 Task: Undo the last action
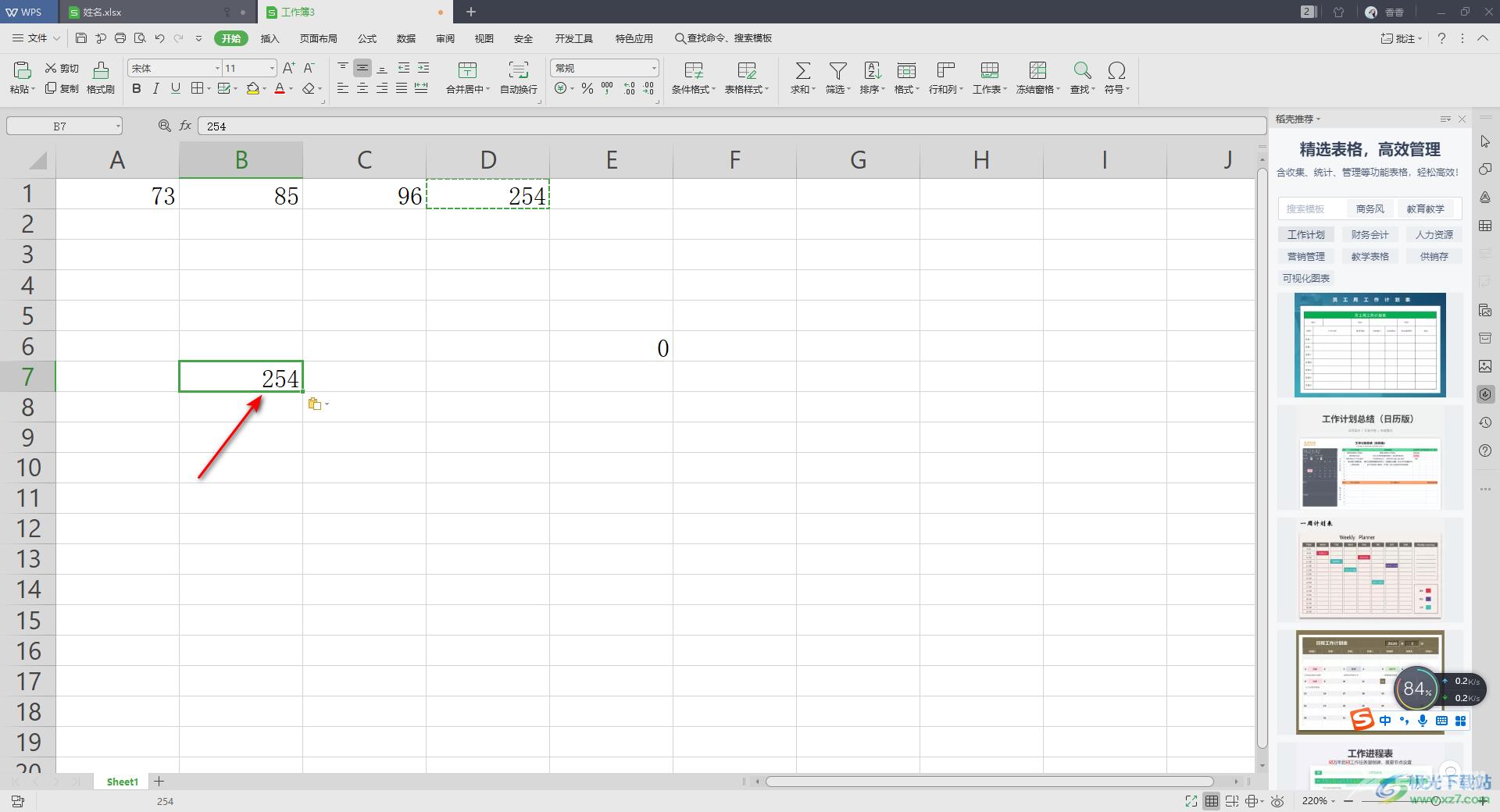pyautogui.click(x=159, y=37)
